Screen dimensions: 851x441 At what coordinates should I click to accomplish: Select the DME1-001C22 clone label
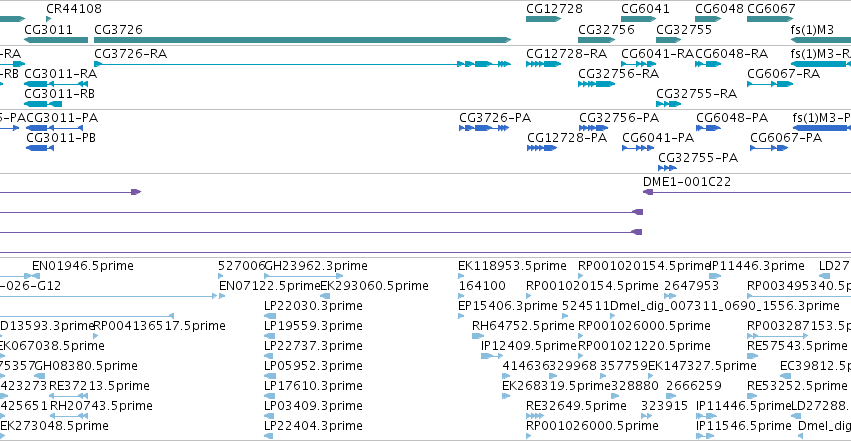point(687,182)
